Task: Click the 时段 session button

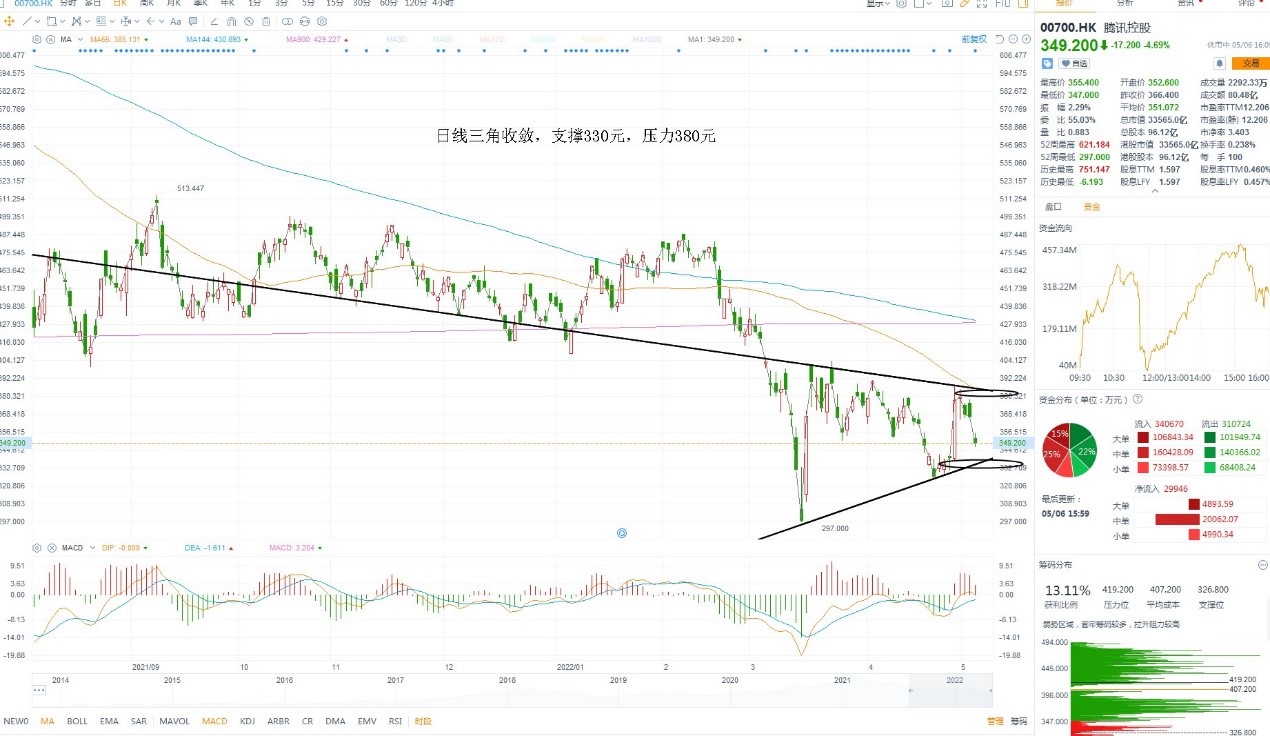Action: point(423,721)
